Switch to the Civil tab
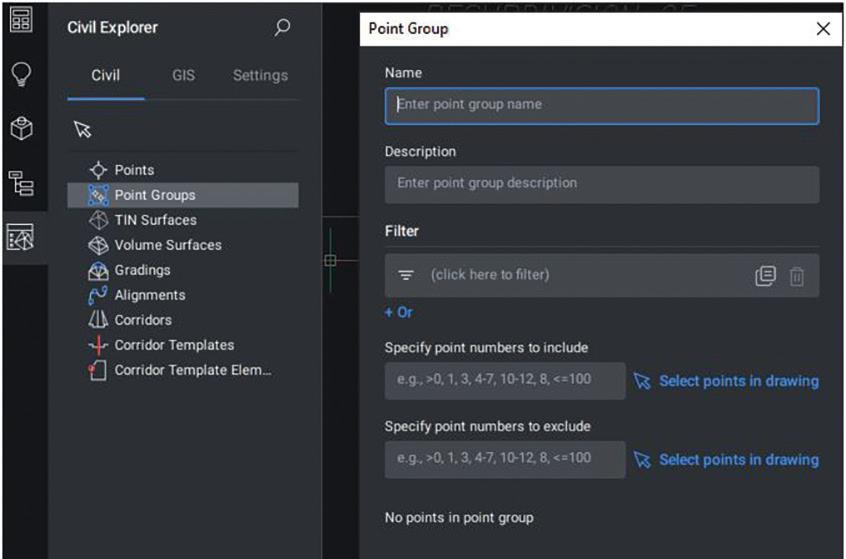Screen dimensions: 846x559 [106, 76]
